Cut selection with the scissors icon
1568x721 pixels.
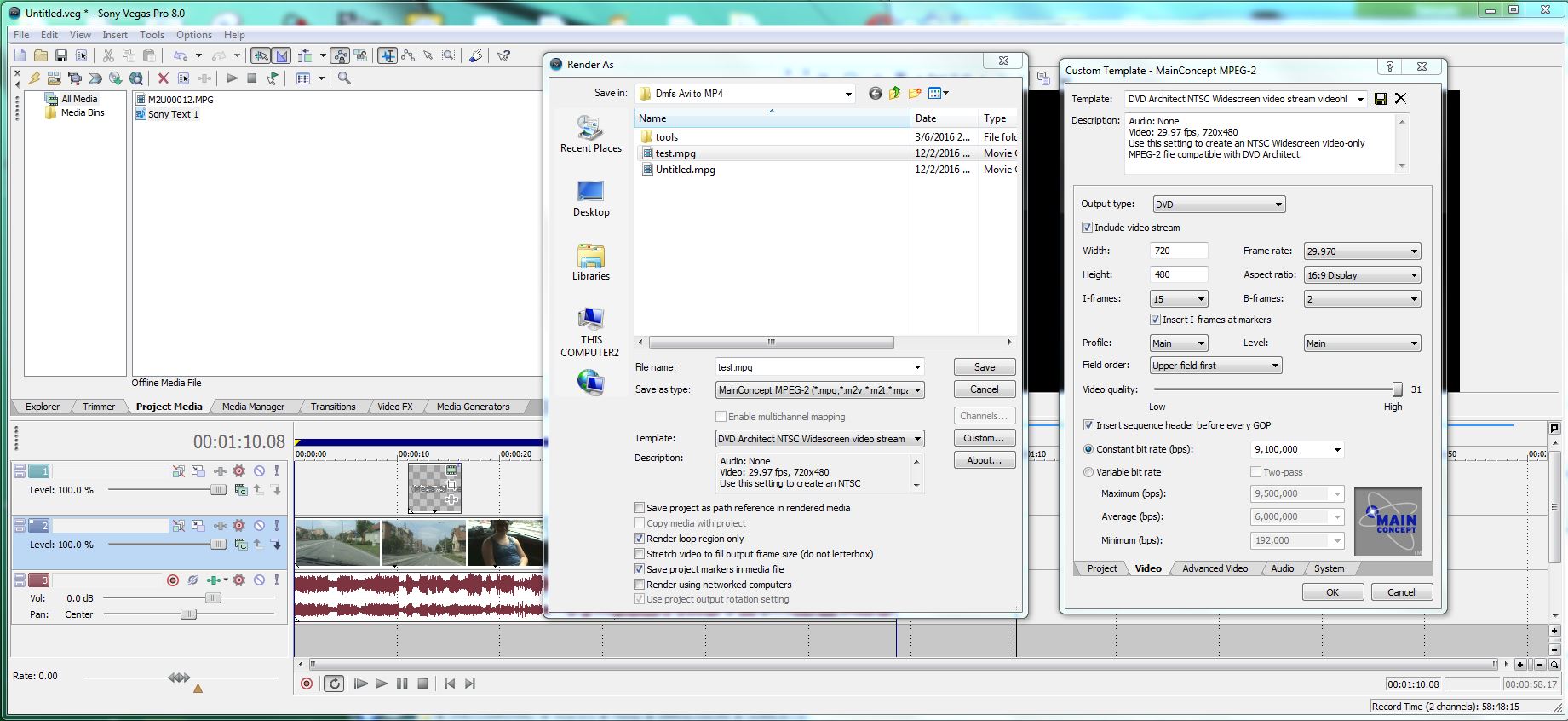pos(108,55)
